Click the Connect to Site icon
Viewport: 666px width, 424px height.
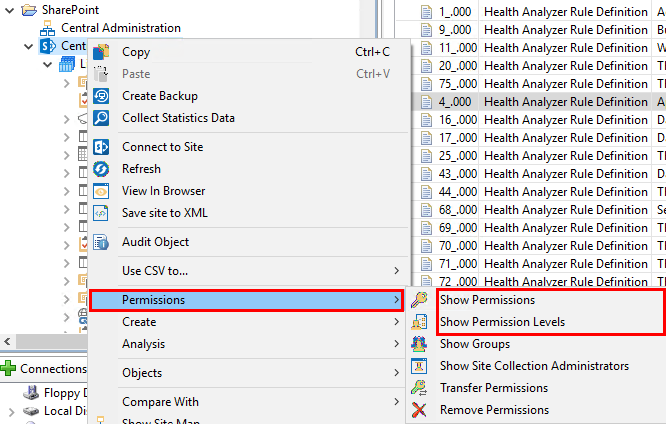101,147
